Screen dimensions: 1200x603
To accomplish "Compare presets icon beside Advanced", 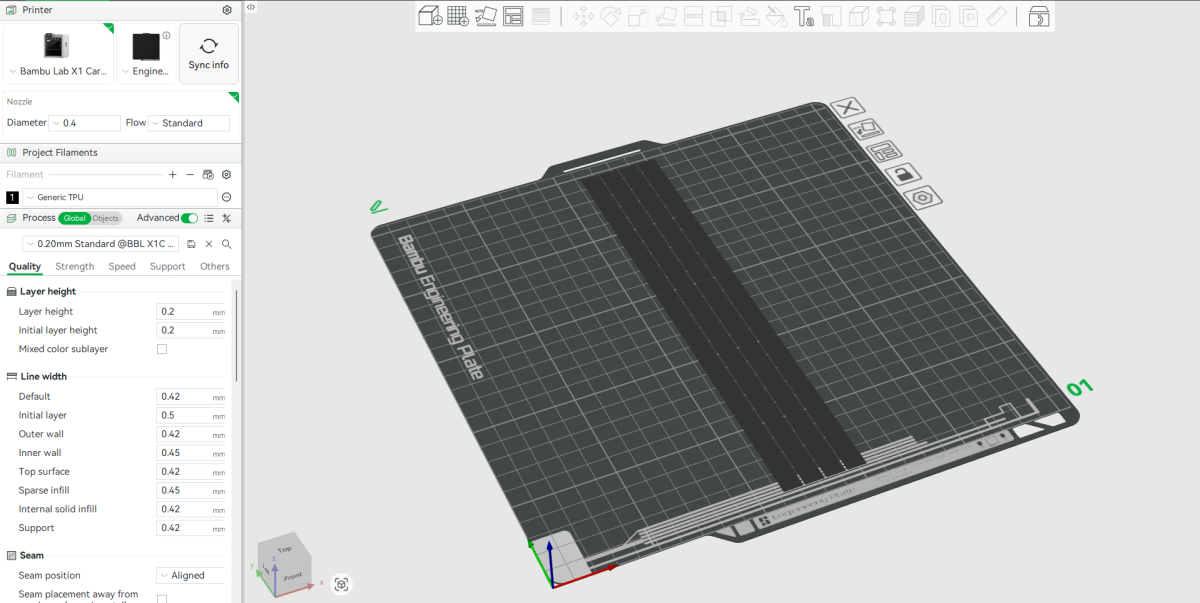I will (227, 218).
